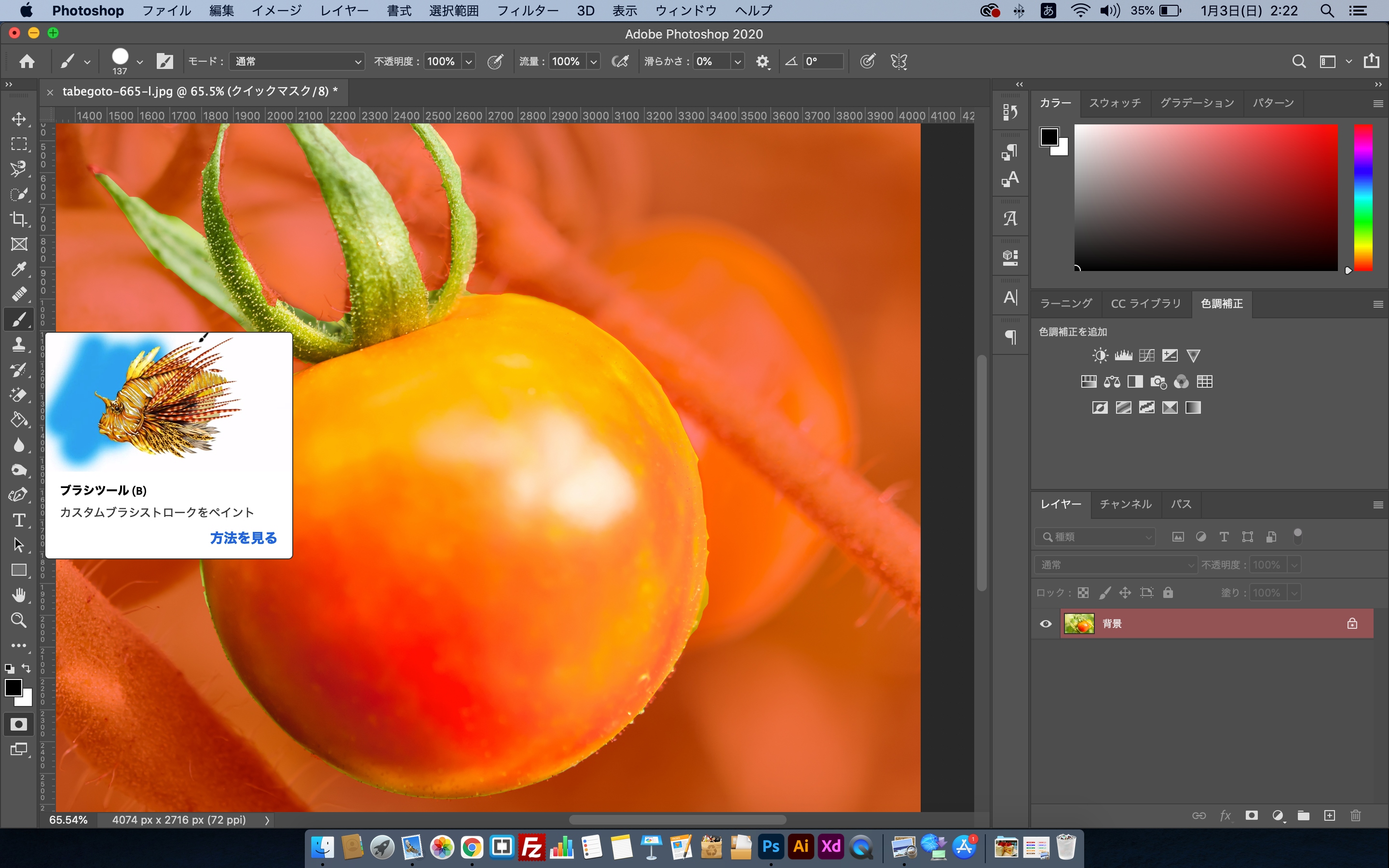Screen dimensions: 1389x868
Task: Select the Move tool
Action: coord(19,119)
